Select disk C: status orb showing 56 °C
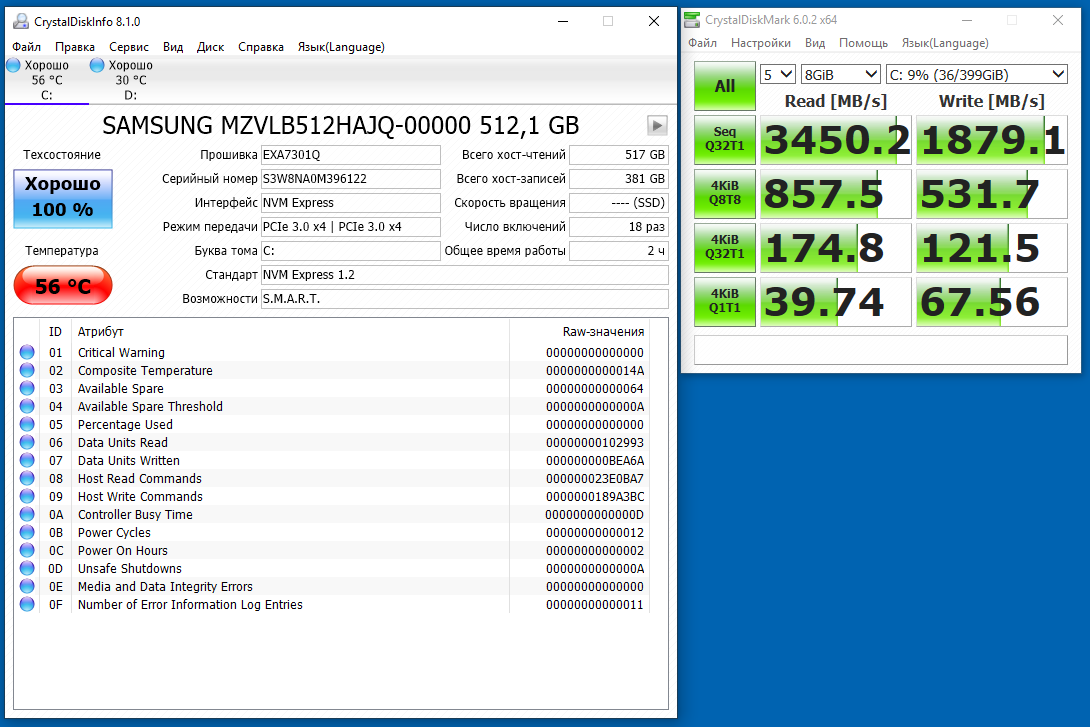The image size is (1090, 727). click(x=13, y=65)
